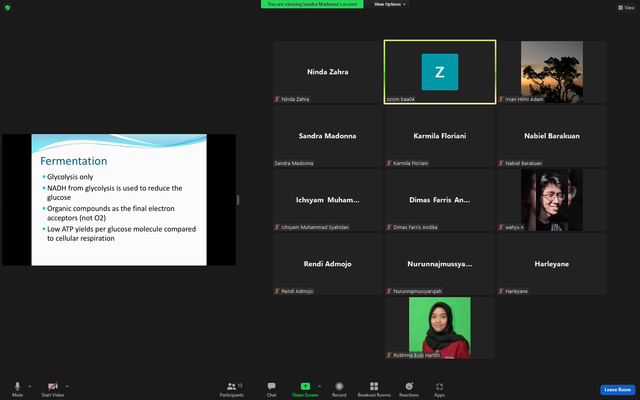Click muted mic icon on Karmila Floriani label
640x400 pixels.
click(x=389, y=163)
